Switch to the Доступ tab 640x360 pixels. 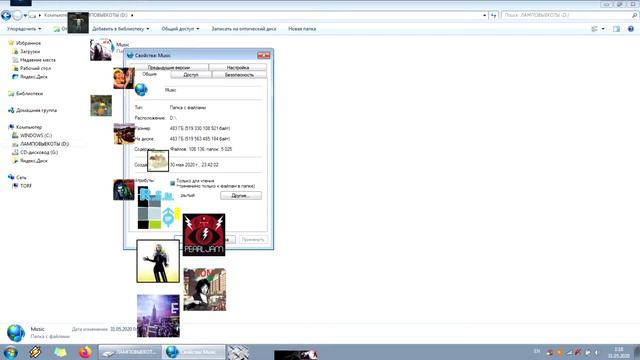191,75
